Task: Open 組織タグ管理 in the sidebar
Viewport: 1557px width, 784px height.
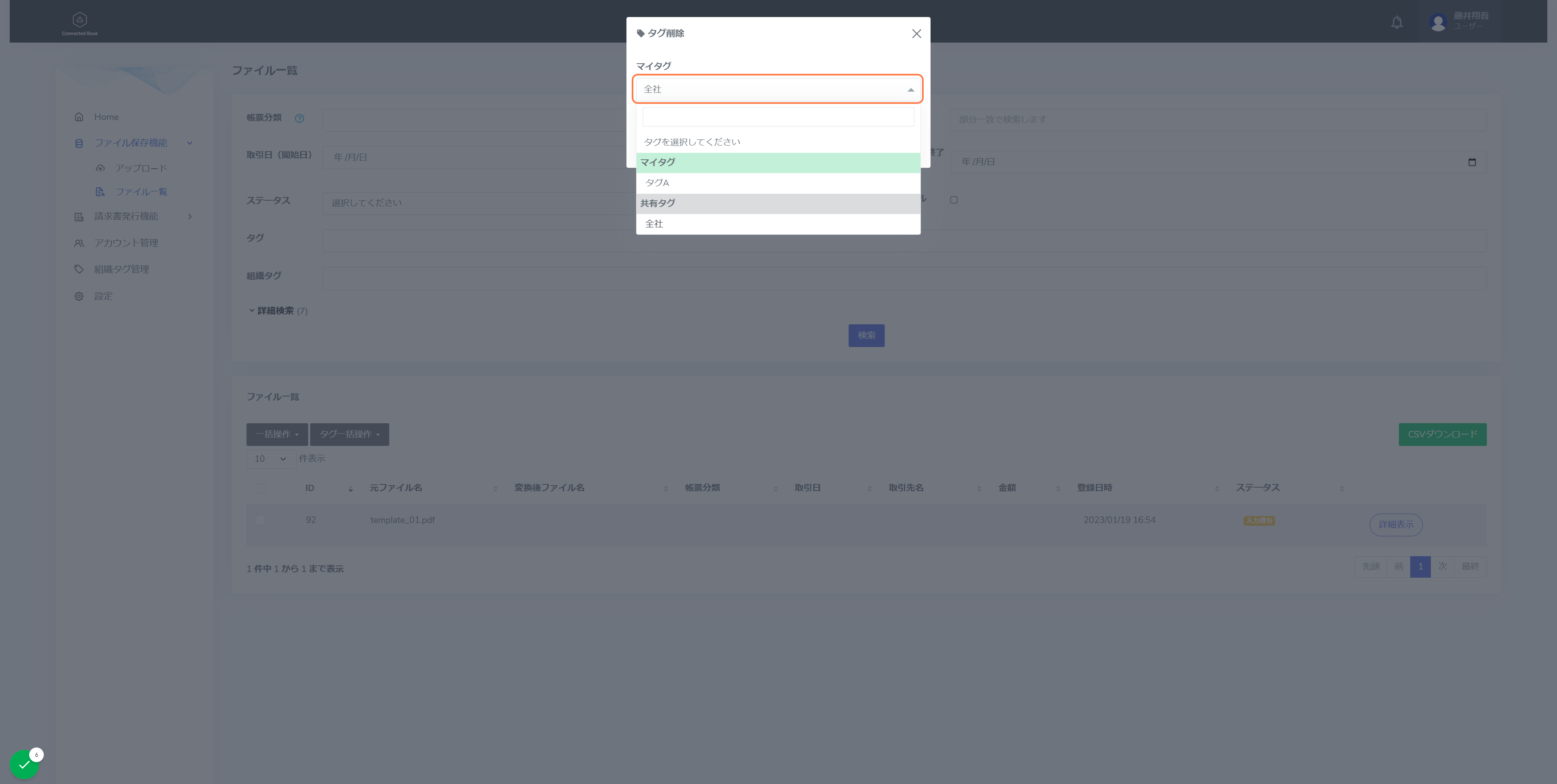Action: (x=122, y=269)
